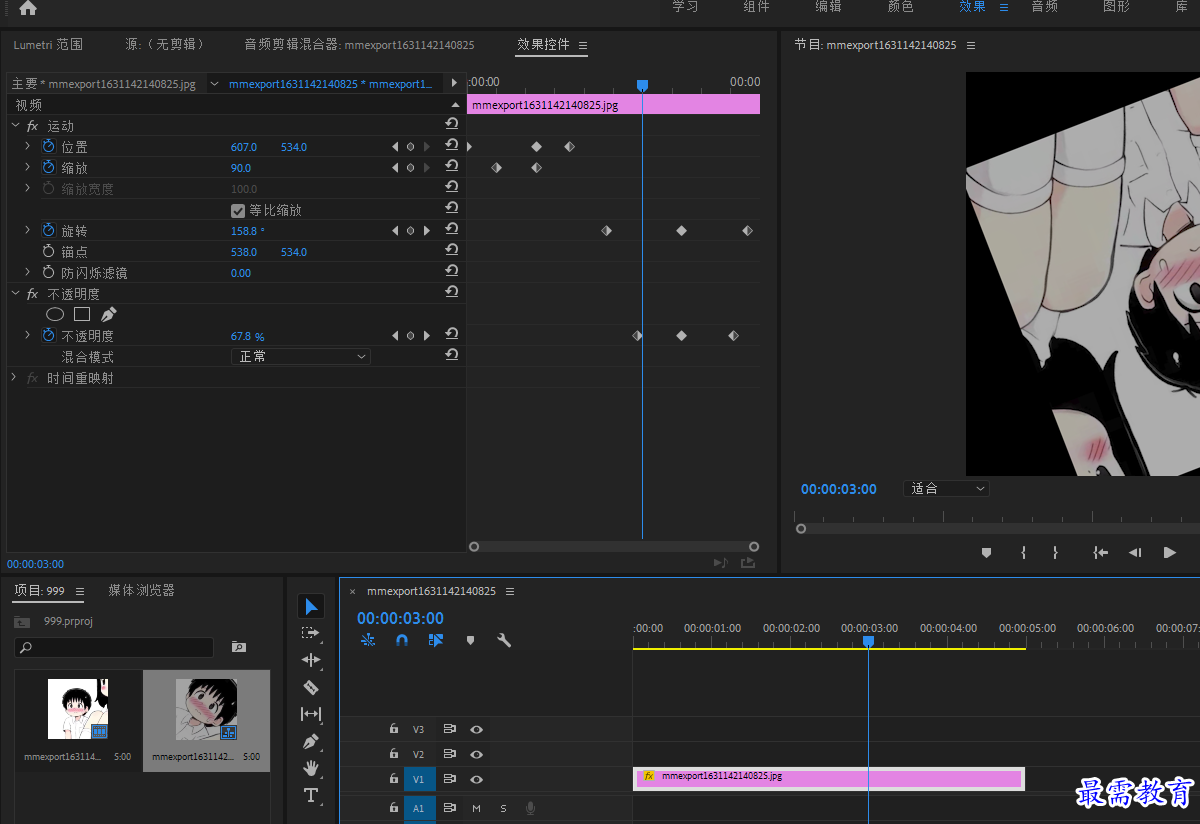This screenshot has height=824, width=1200.
Task: Lock the V2 track
Action: [x=394, y=754]
